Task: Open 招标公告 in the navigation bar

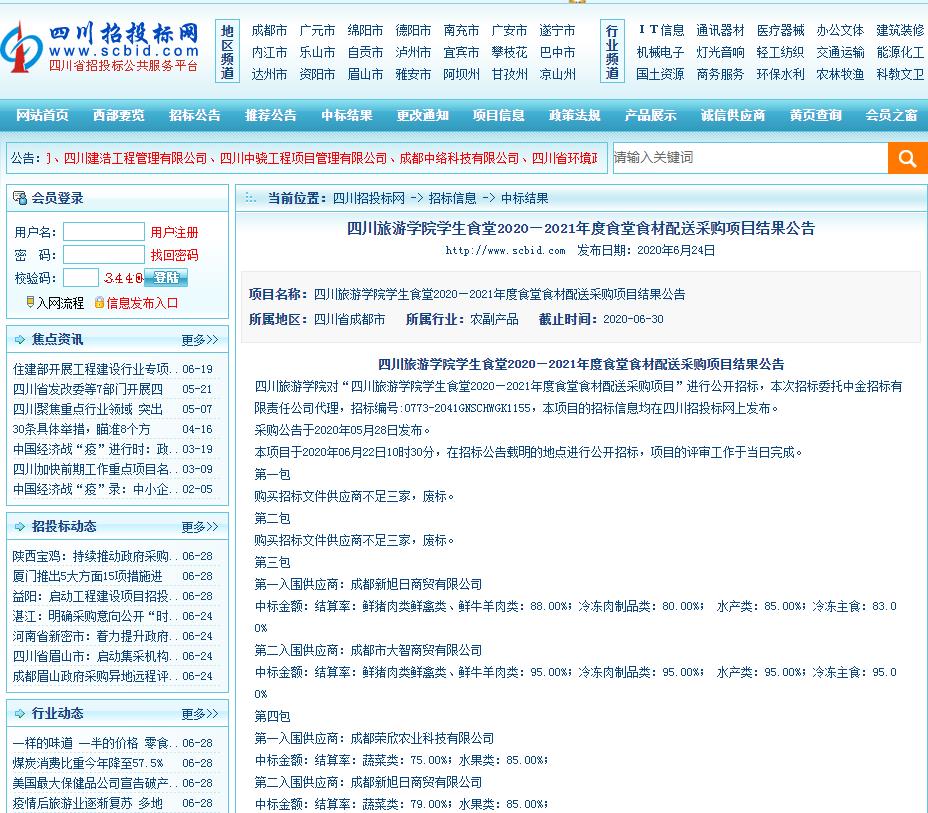Action: (194, 115)
